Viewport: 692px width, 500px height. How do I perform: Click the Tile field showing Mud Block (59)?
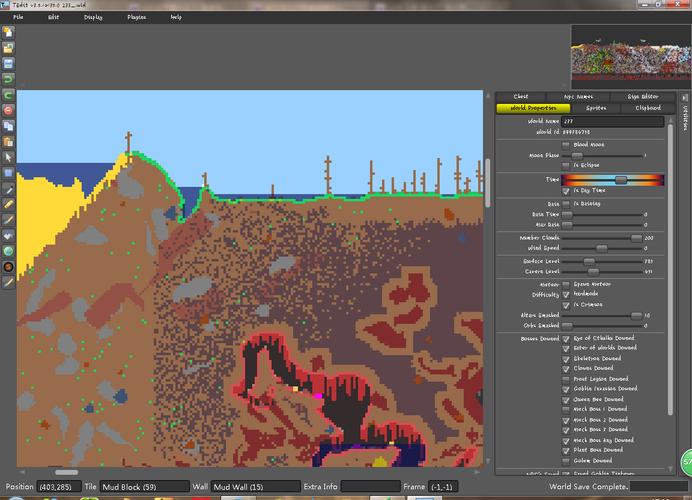[144, 486]
